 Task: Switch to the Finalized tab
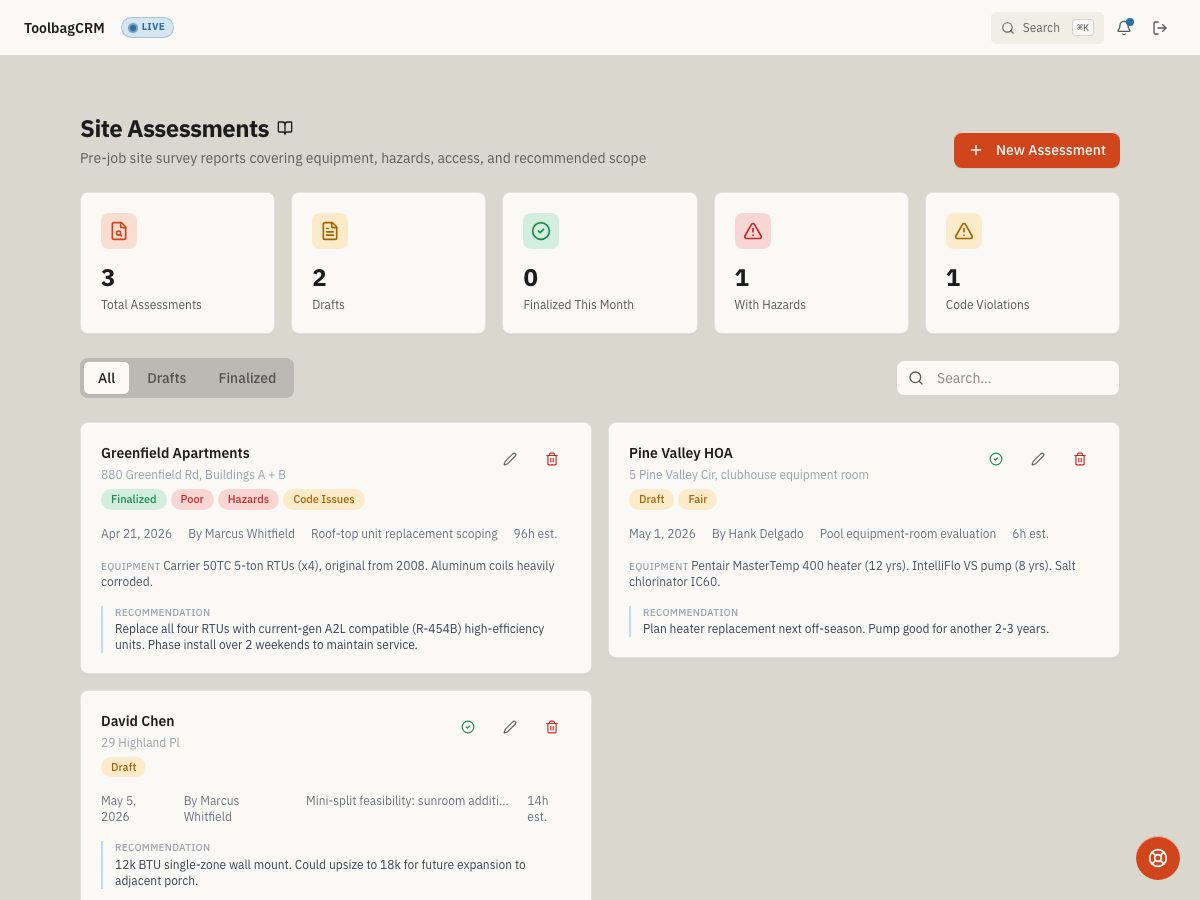247,378
